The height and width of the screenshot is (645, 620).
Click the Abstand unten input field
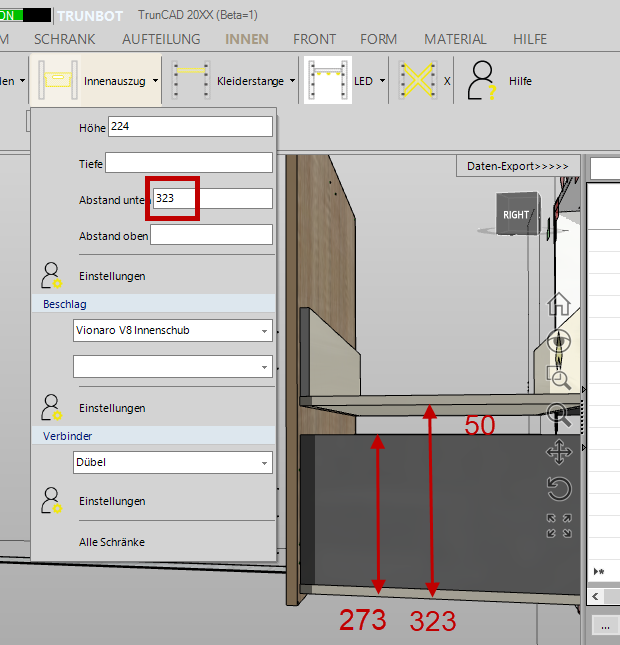pyautogui.click(x=212, y=199)
